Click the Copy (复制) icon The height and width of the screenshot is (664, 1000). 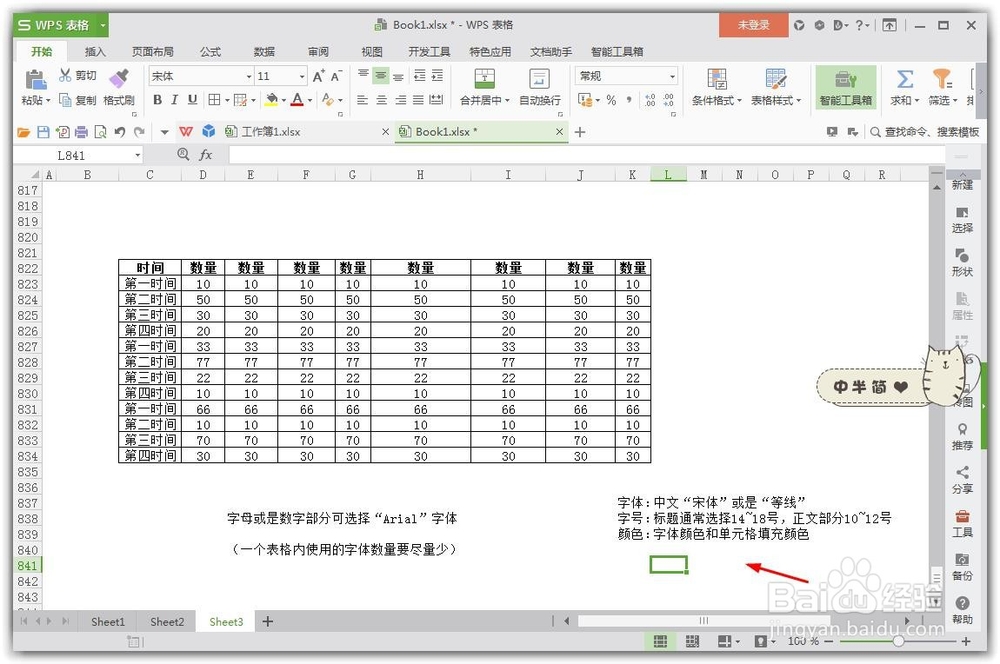click(x=65, y=100)
